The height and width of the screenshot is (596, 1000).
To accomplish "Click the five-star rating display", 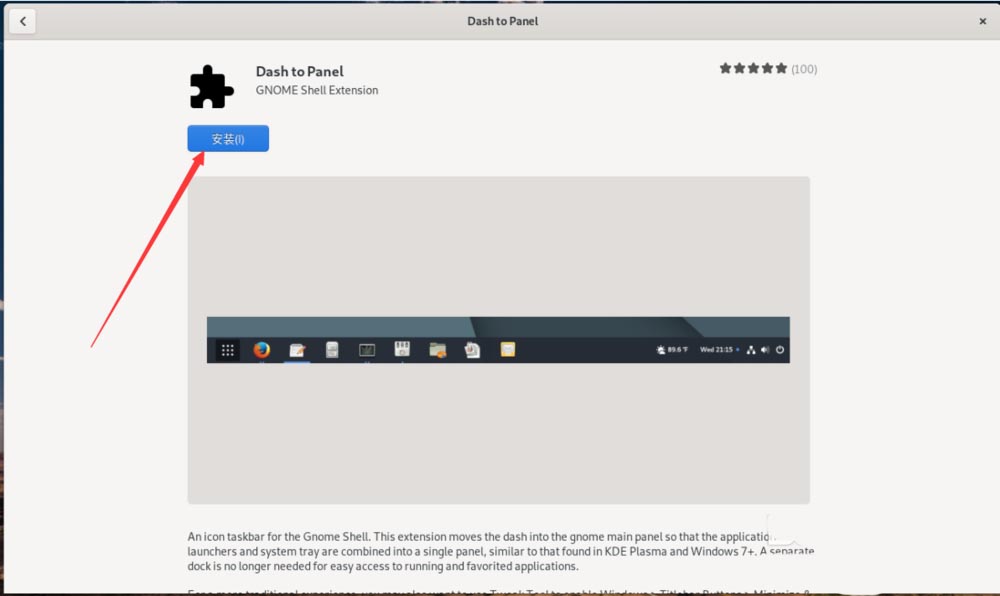I will (x=753, y=69).
